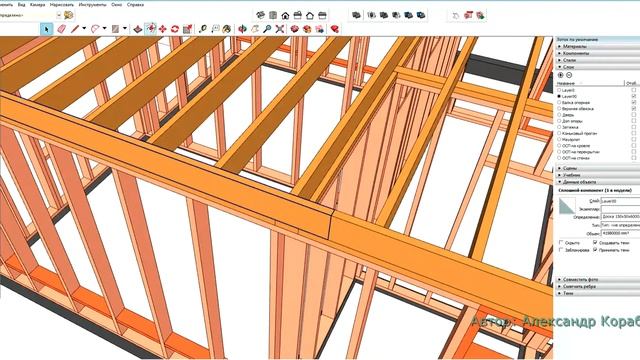Set Мауэрлат as the active layer

point(559,139)
